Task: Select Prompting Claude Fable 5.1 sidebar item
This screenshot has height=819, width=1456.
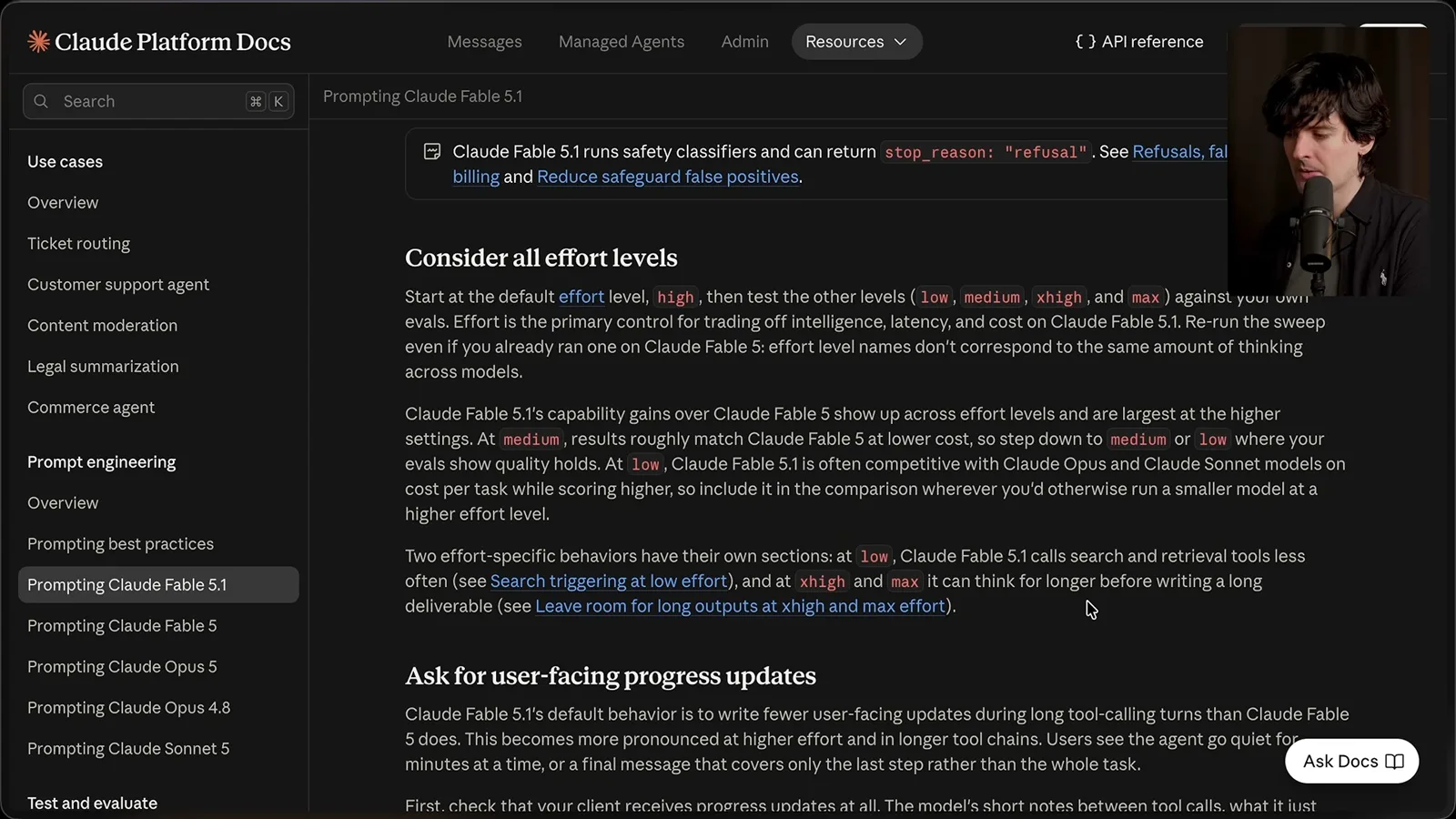Action: 158,585
